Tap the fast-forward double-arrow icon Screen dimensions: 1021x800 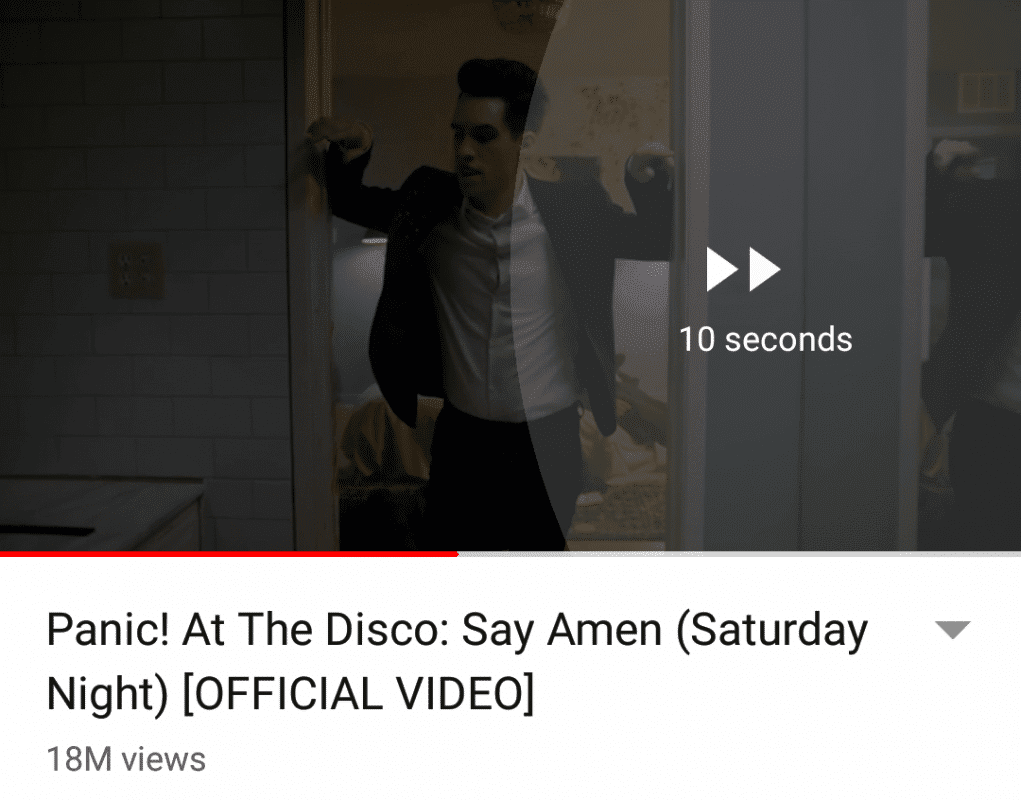click(x=744, y=269)
